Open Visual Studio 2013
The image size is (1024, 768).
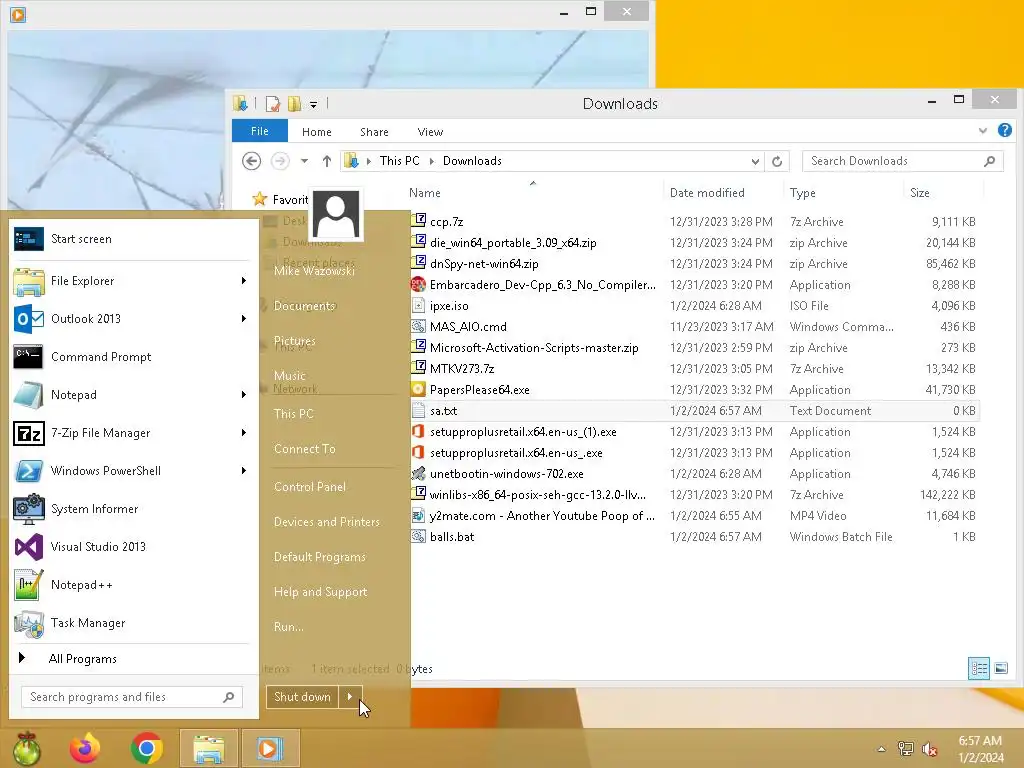click(x=134, y=547)
